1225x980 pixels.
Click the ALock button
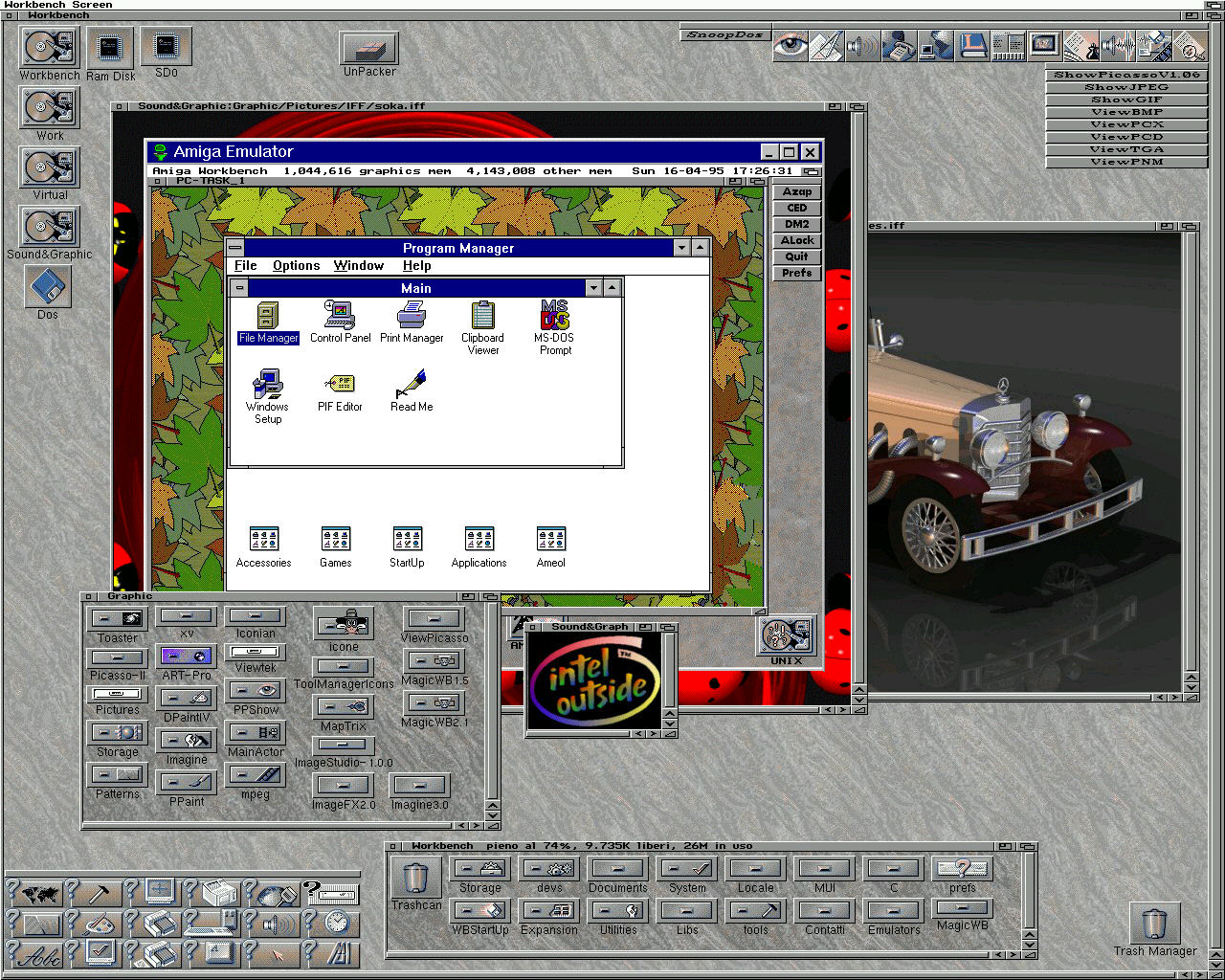point(797,240)
